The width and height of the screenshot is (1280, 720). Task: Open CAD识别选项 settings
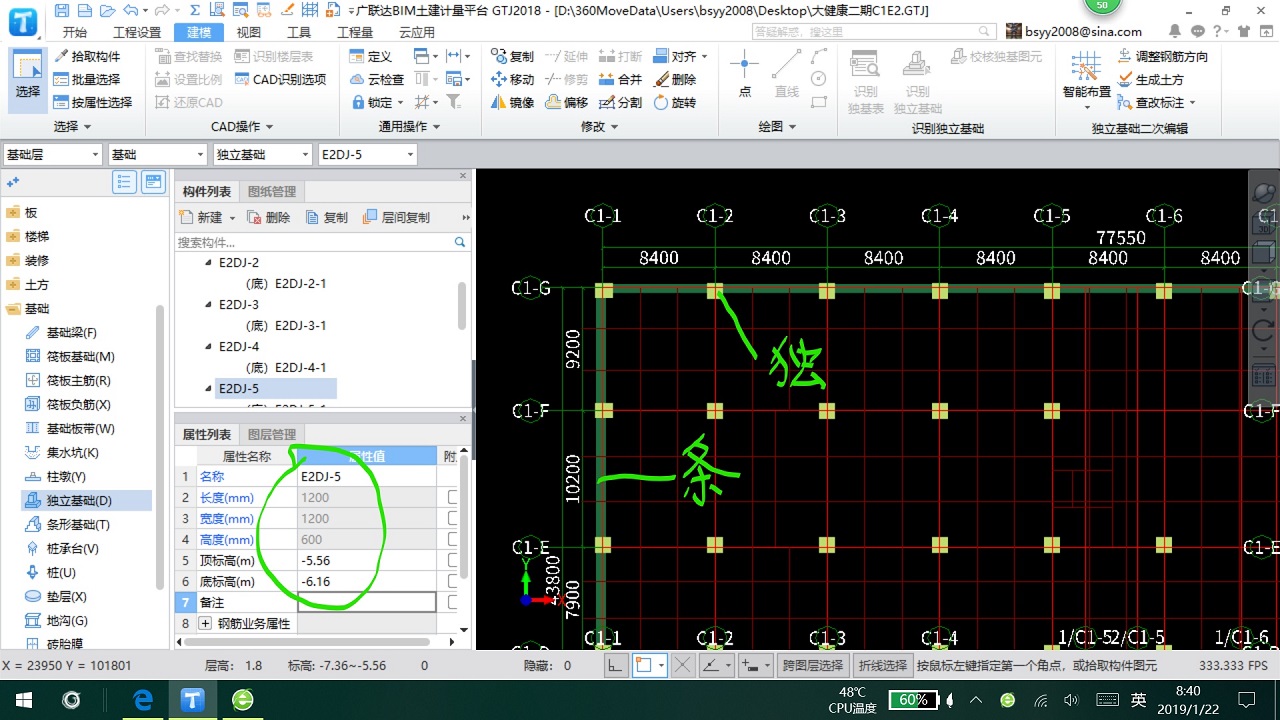tap(281, 80)
